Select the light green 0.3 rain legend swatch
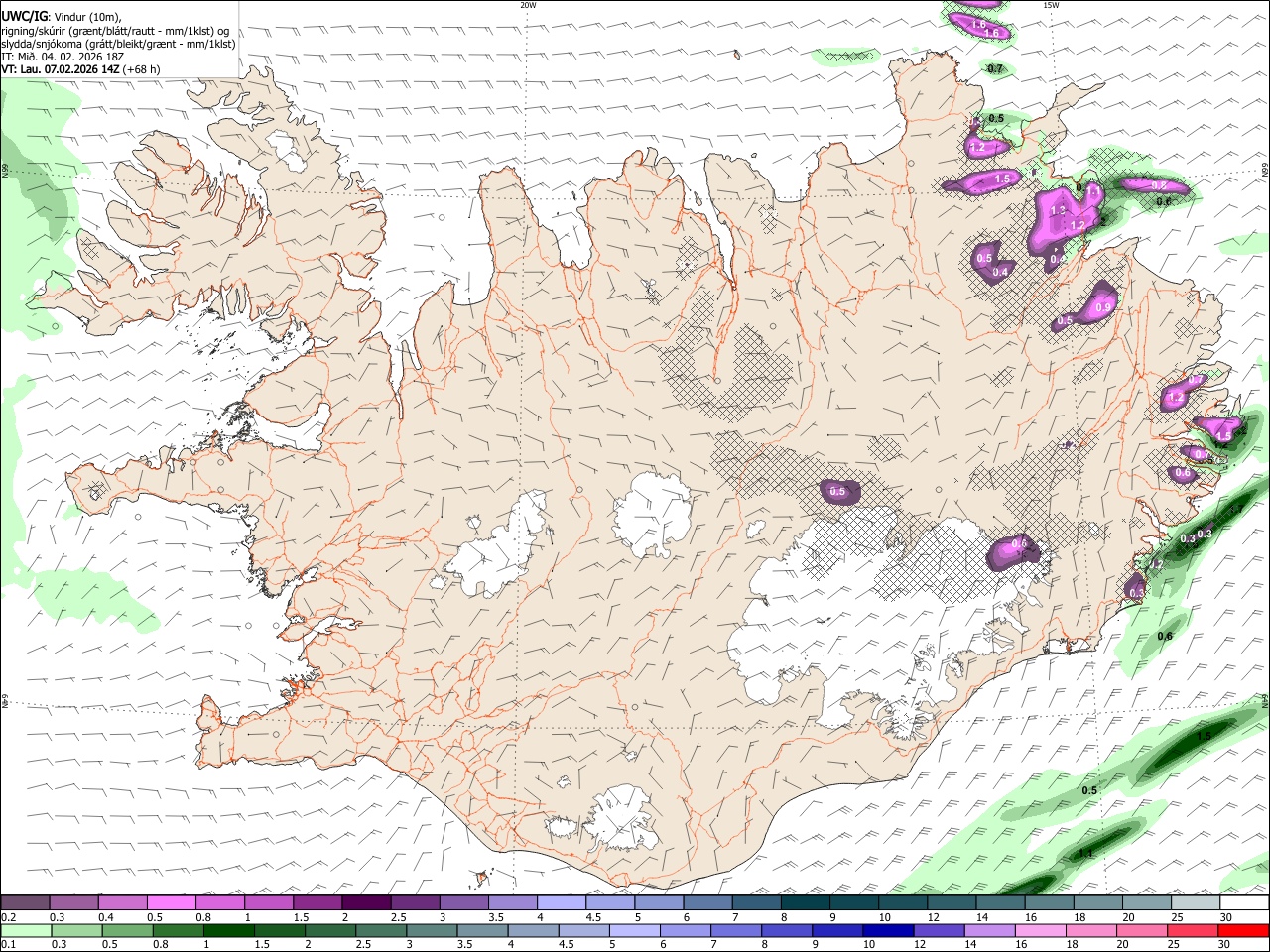The width and height of the screenshot is (1270, 952). (76, 930)
